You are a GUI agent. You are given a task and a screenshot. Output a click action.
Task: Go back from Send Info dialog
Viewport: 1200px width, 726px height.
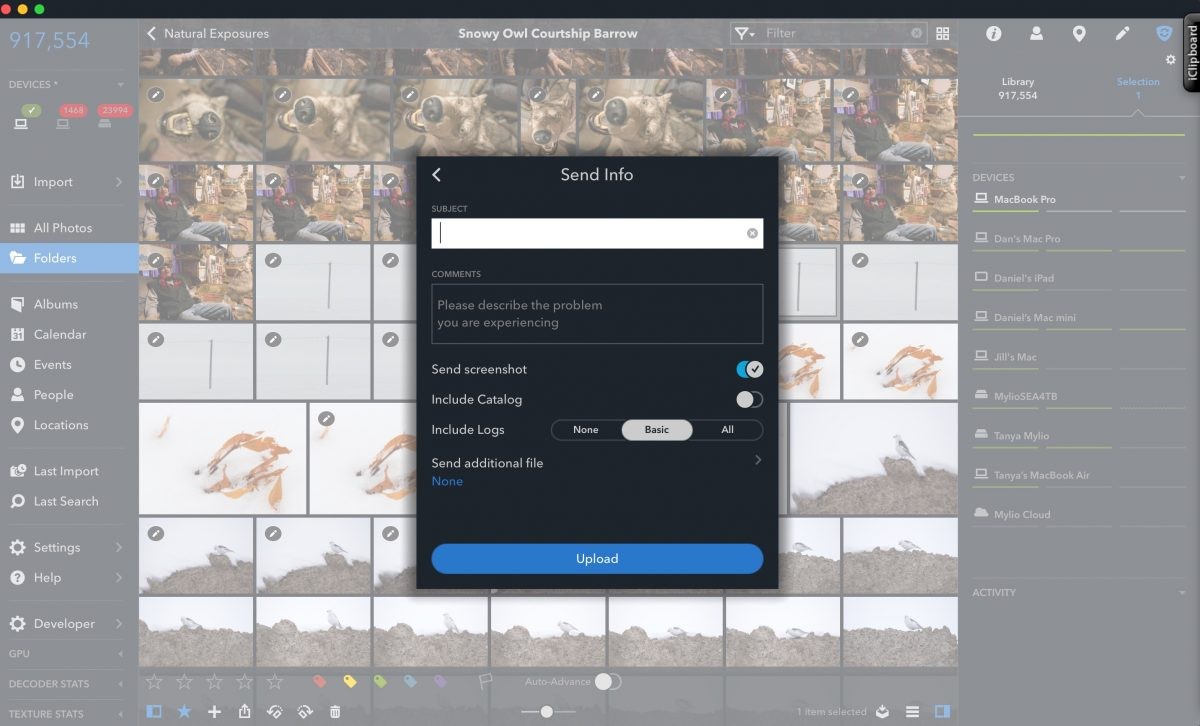coord(436,174)
